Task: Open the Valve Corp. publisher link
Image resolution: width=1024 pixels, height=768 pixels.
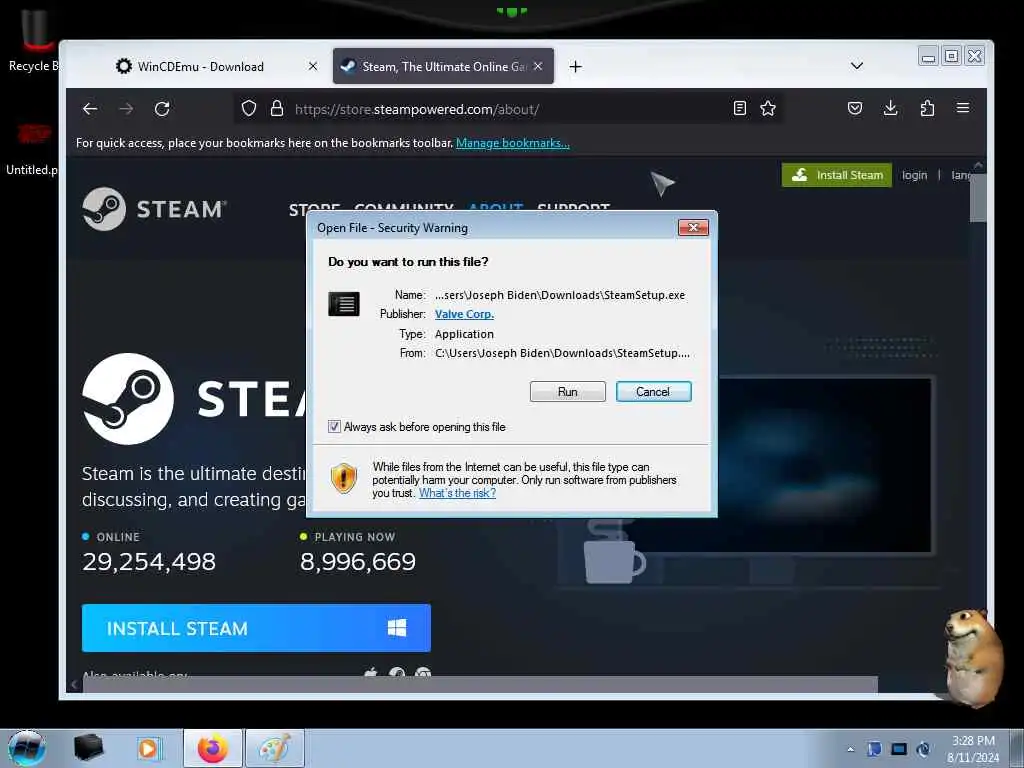Action: click(464, 314)
